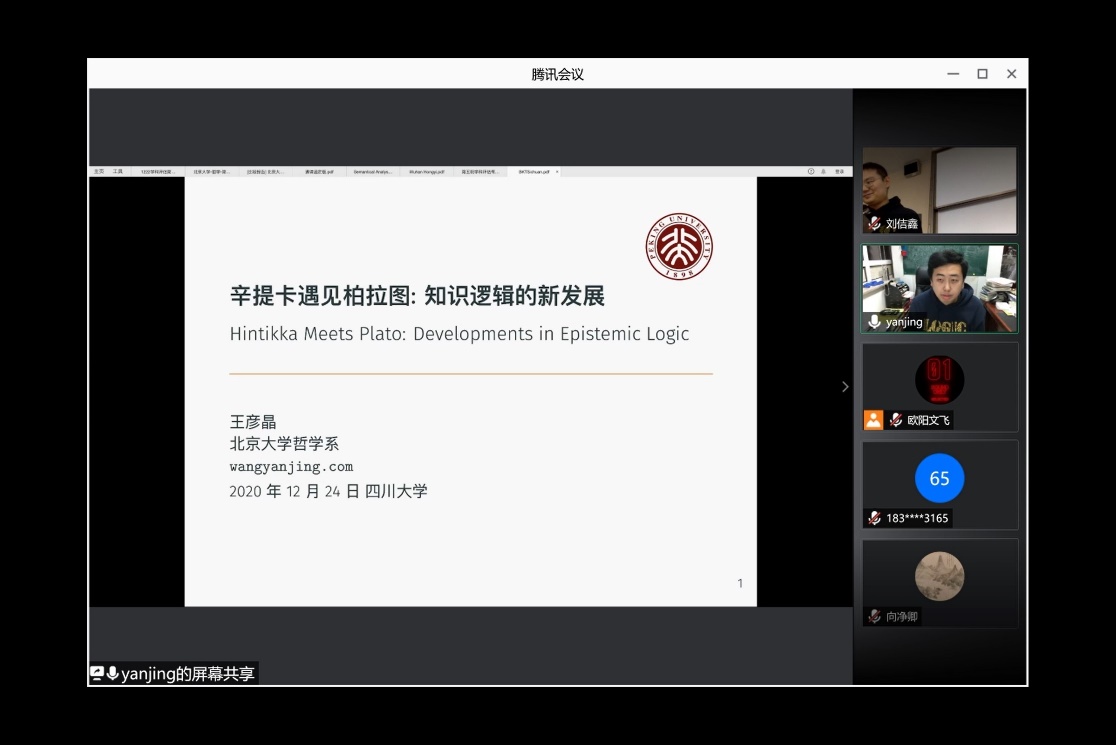
Task: Click the 登录 login button in the PDF viewer
Action: pyautogui.click(x=839, y=172)
